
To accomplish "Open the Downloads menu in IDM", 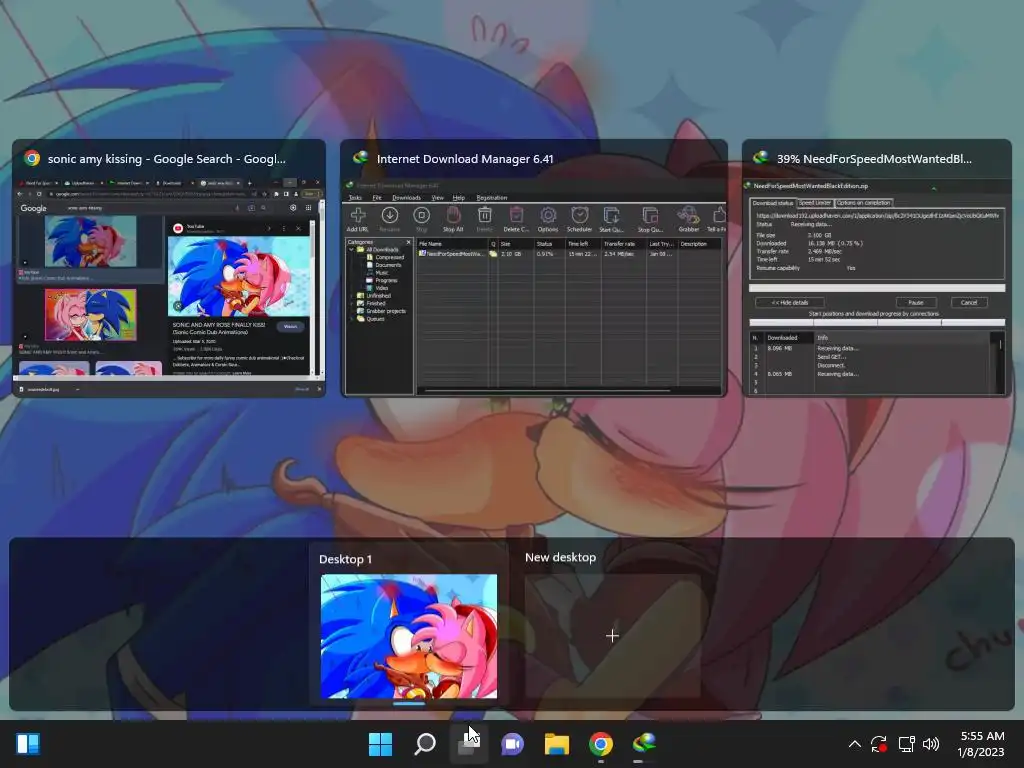I will pos(406,197).
